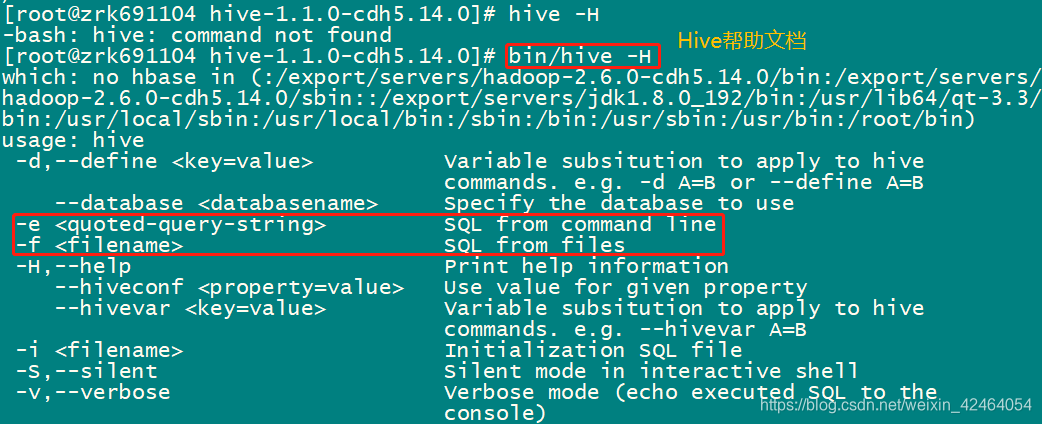Screen dimensions: 1042x424
Task: Click the 'Initialization SQL file' description
Action: pos(593,350)
